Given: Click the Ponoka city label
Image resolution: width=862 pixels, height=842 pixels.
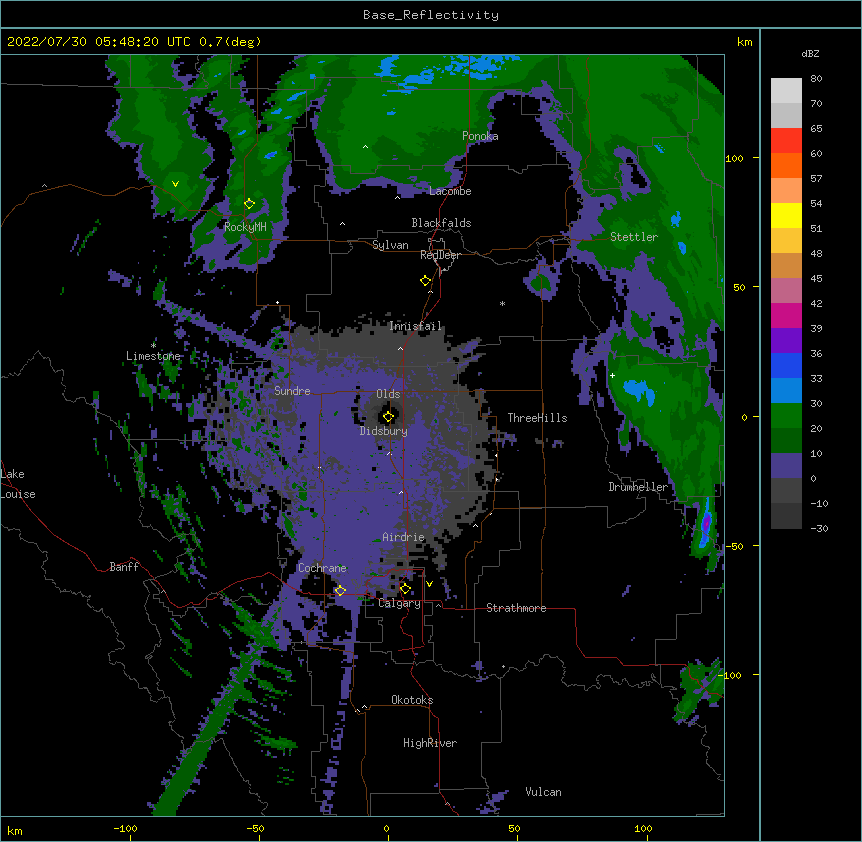Looking at the screenshot, I should [x=480, y=136].
